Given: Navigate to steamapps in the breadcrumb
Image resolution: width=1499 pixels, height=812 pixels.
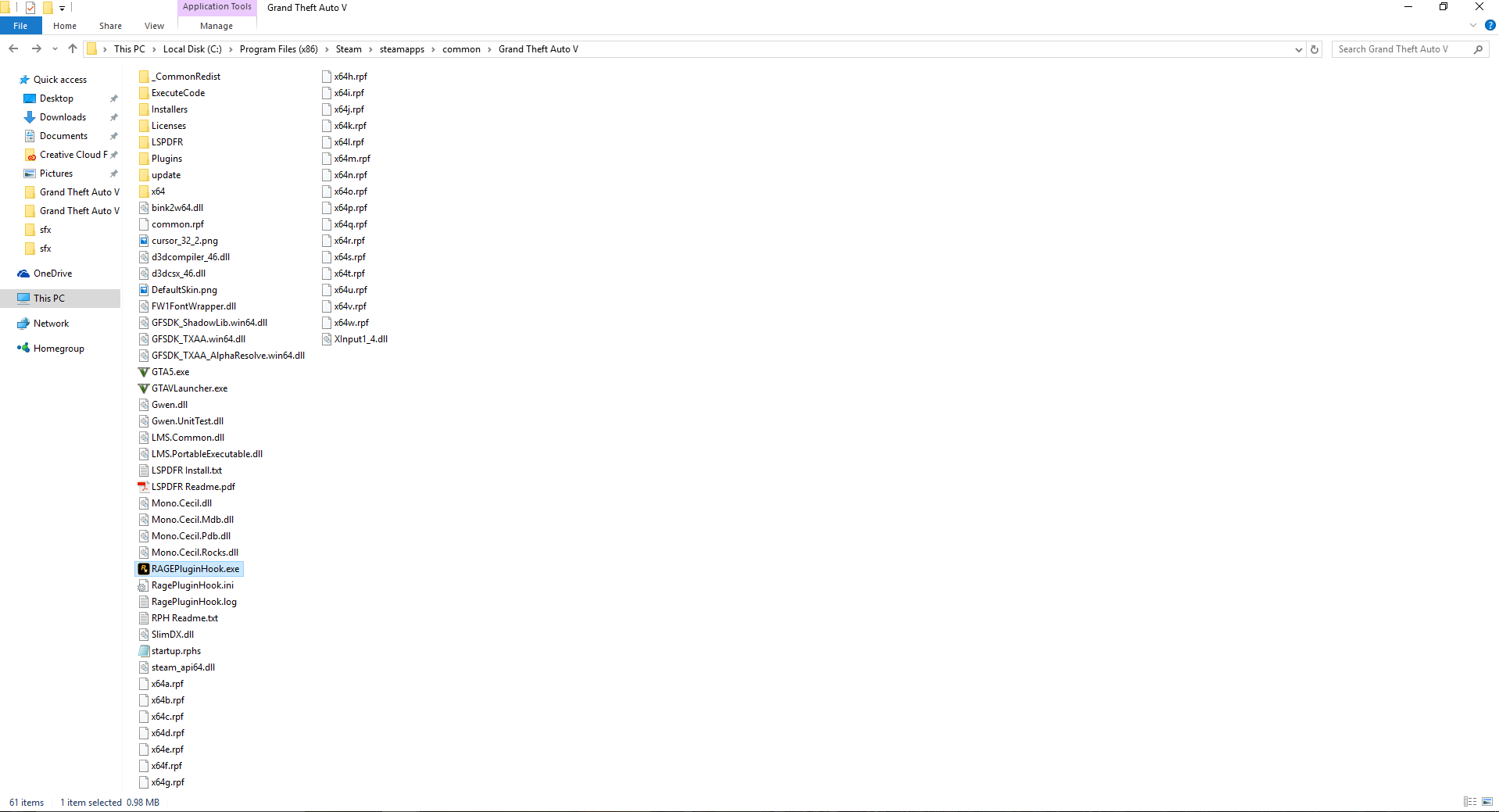Looking at the screenshot, I should (x=402, y=49).
